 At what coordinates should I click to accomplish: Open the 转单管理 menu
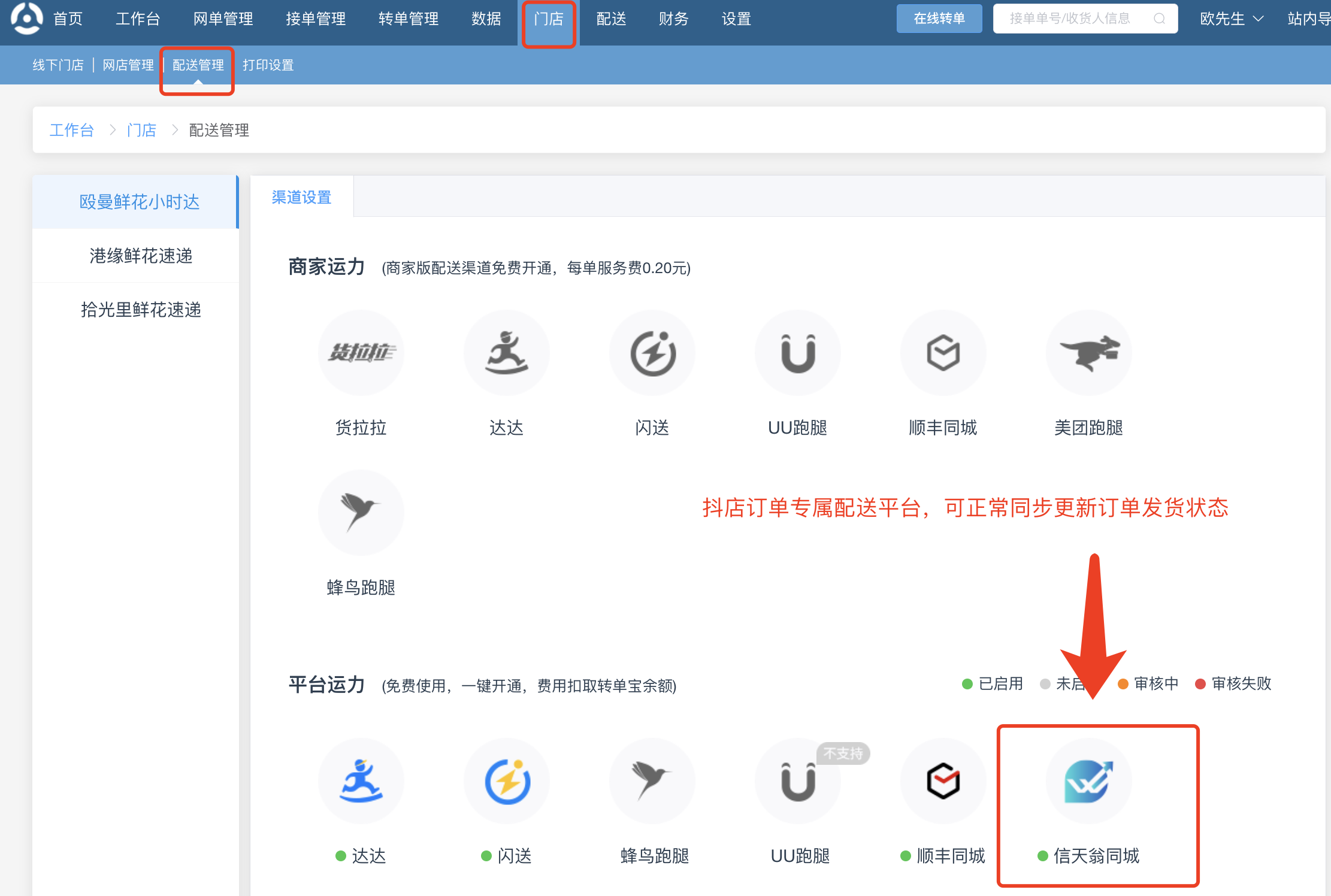pos(409,19)
